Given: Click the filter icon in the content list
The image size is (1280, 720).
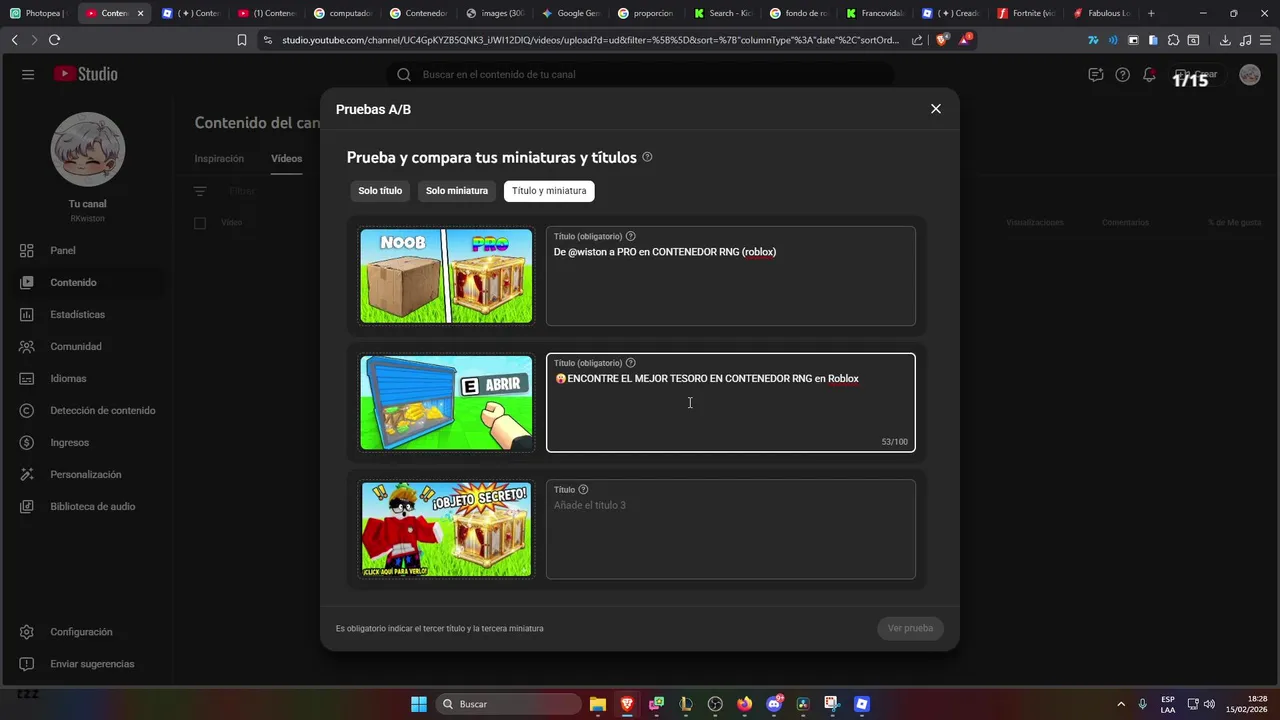Looking at the screenshot, I should pyautogui.click(x=200, y=191).
